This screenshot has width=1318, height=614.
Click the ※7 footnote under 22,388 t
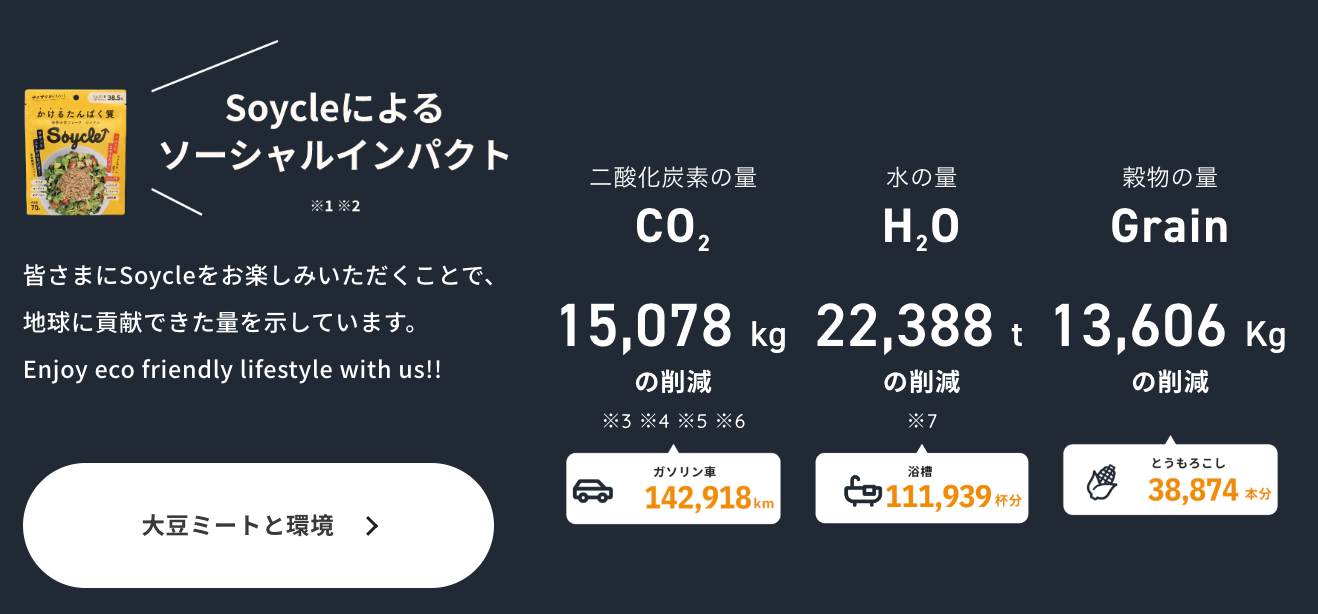(x=920, y=420)
